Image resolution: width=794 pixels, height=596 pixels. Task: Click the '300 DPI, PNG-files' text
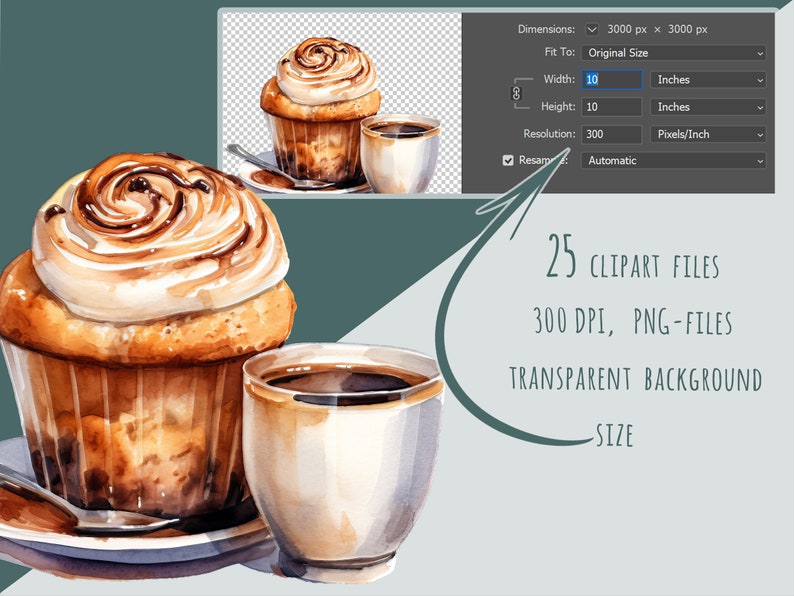(633, 321)
